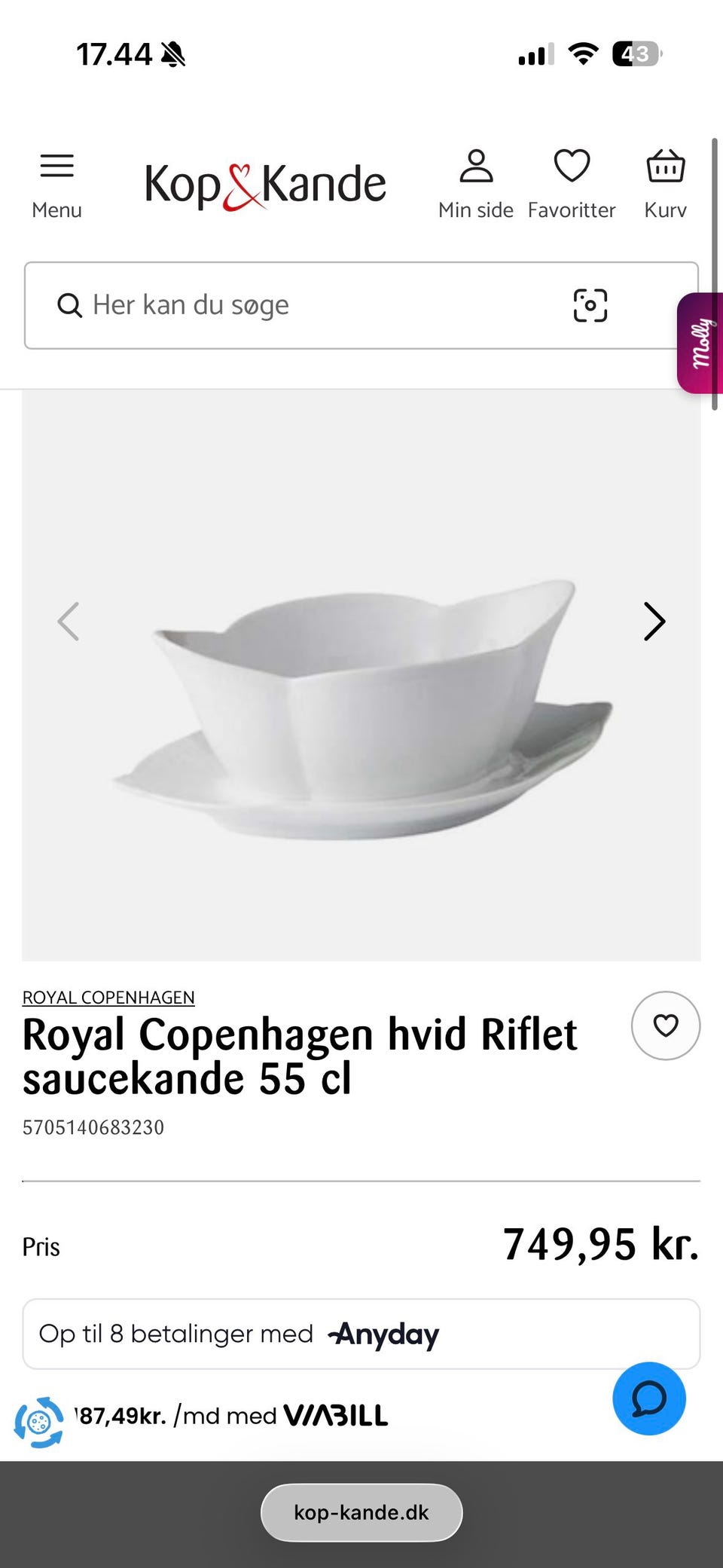Open ViaBill monthly payment info

point(231,1416)
